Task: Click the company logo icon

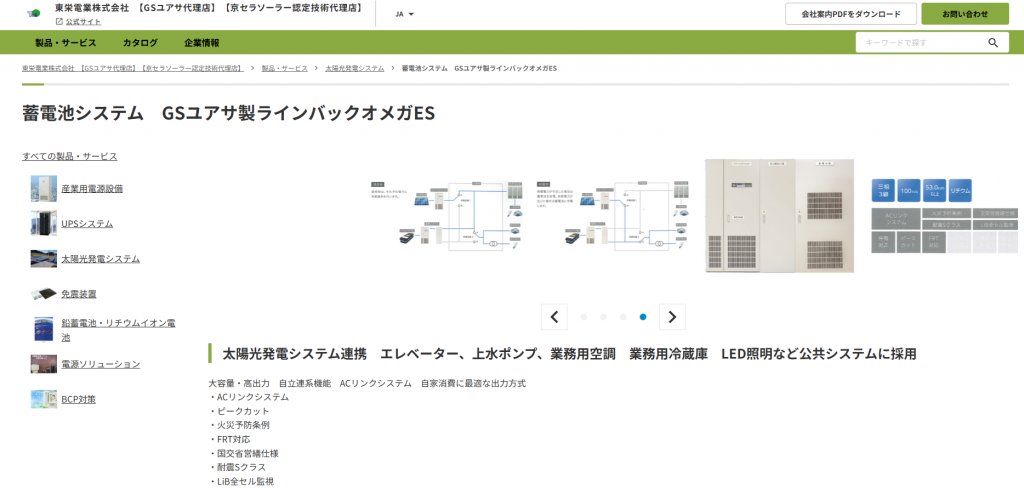Action: point(33,13)
